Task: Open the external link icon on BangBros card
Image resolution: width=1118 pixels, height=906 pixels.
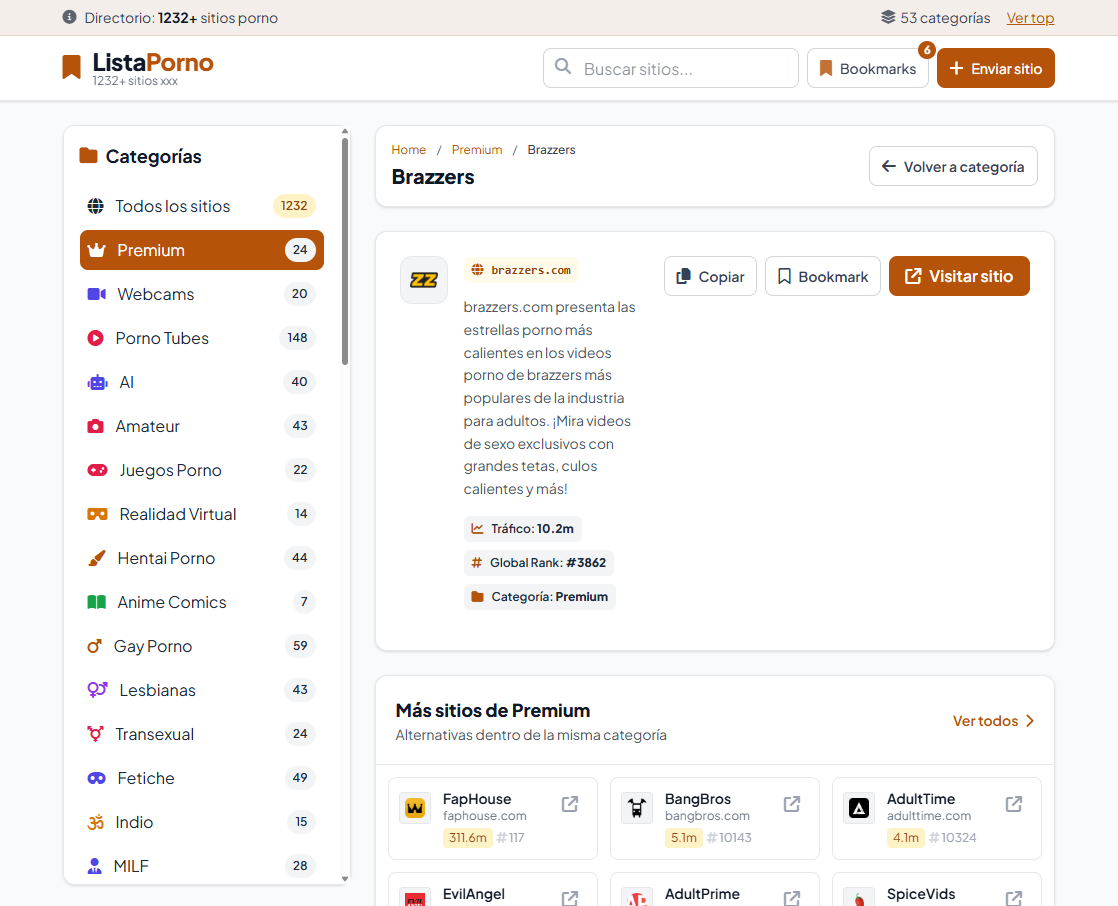Action: tap(792, 804)
